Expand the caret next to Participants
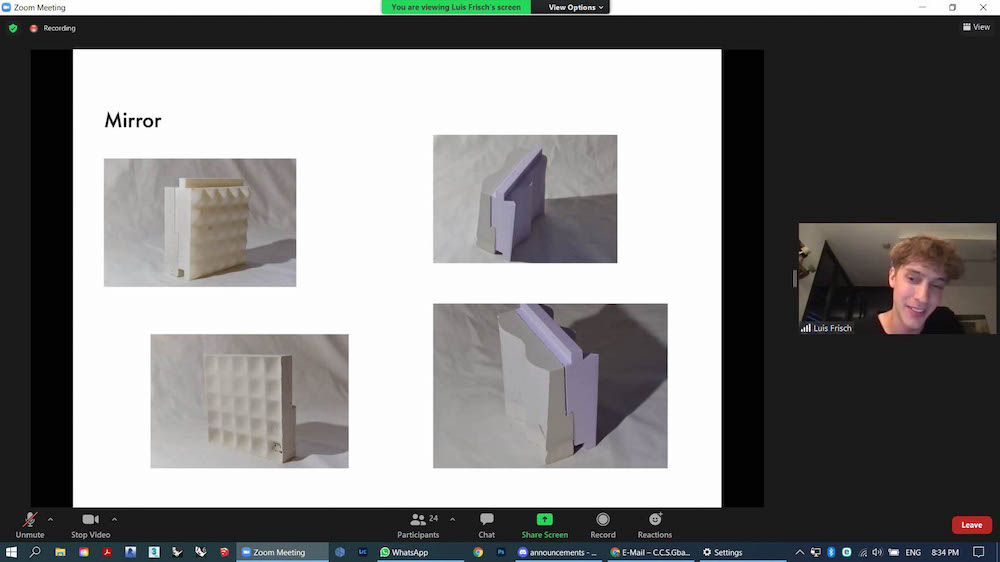1000x562 pixels. click(x=452, y=519)
